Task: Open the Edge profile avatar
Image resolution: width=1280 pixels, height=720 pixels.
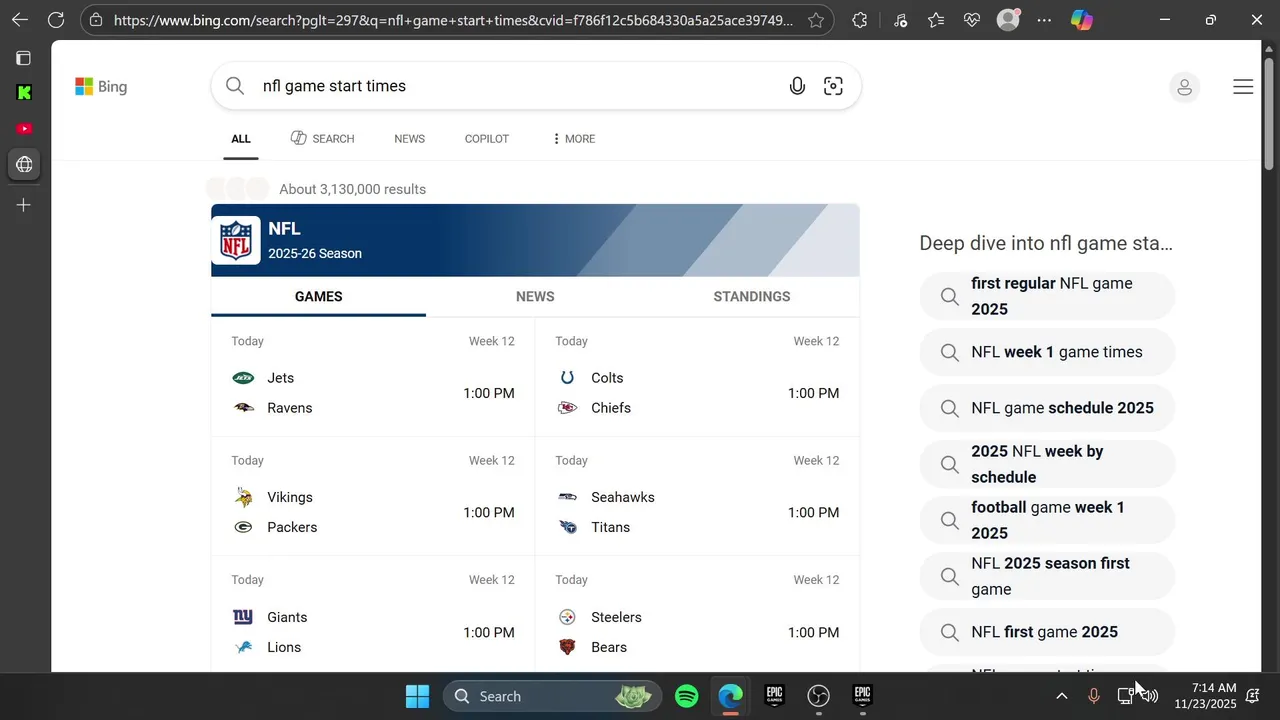Action: pos(1009,20)
